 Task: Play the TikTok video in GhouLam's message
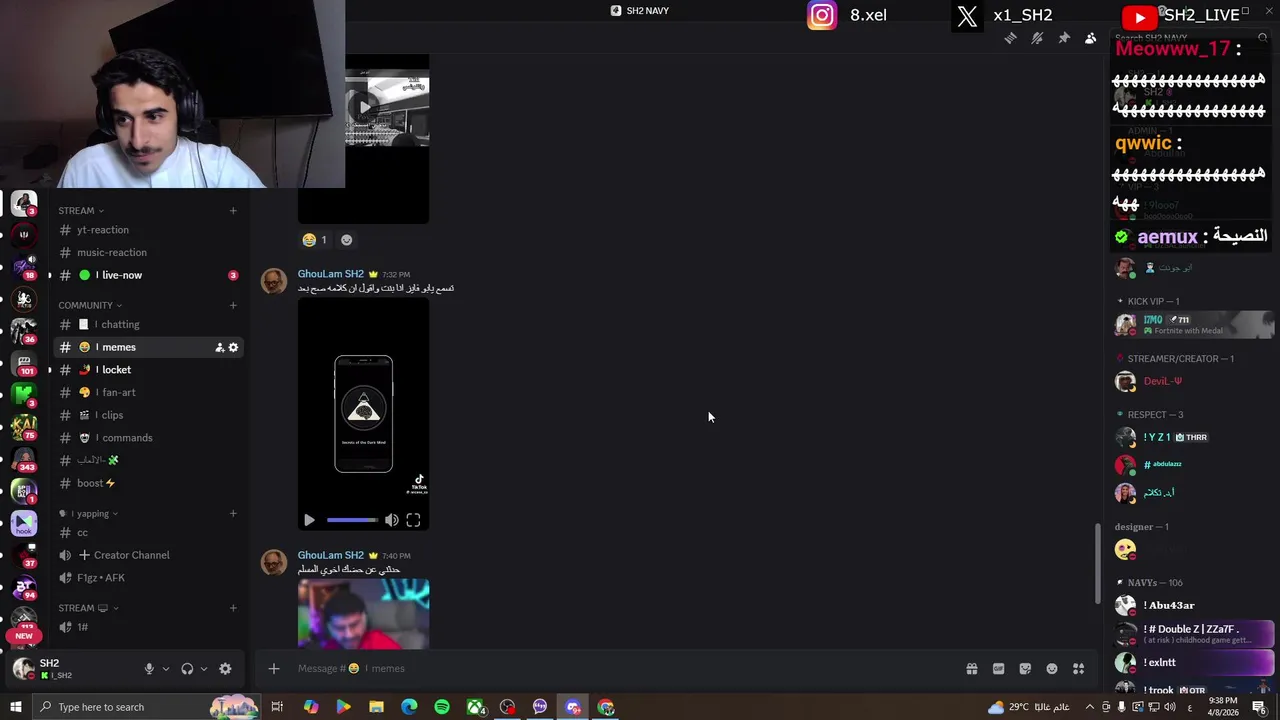(309, 520)
